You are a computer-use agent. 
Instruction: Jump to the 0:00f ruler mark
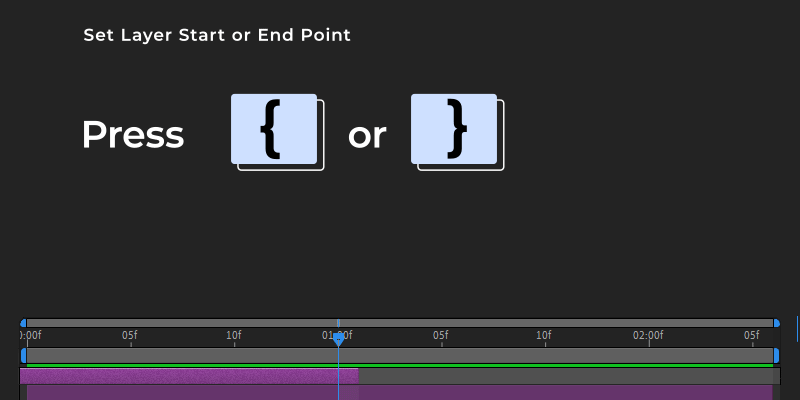(x=30, y=335)
